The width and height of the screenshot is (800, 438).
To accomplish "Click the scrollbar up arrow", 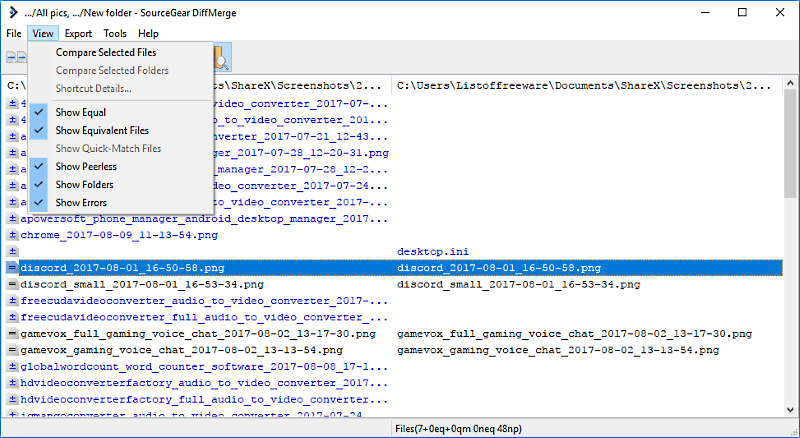I will click(x=790, y=83).
